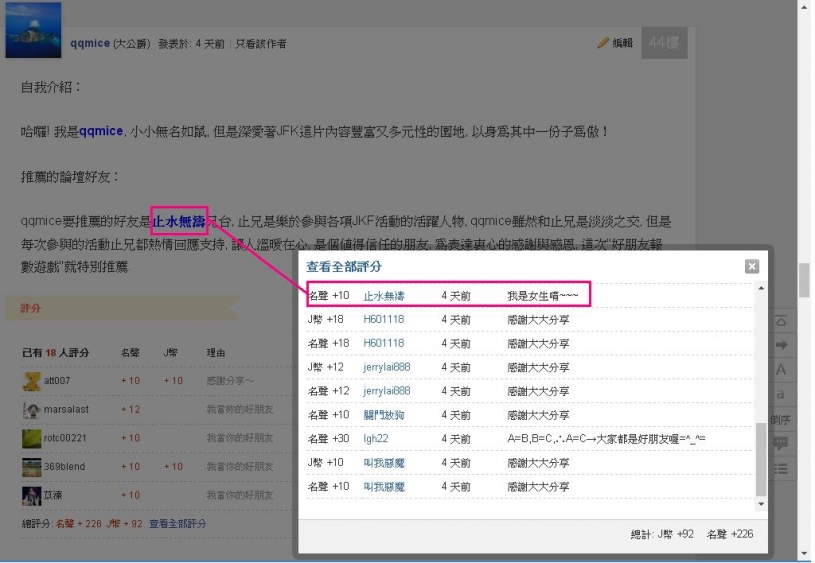Click 已有 18 人評分 header text
The height and width of the screenshot is (563, 815).
coord(56,353)
